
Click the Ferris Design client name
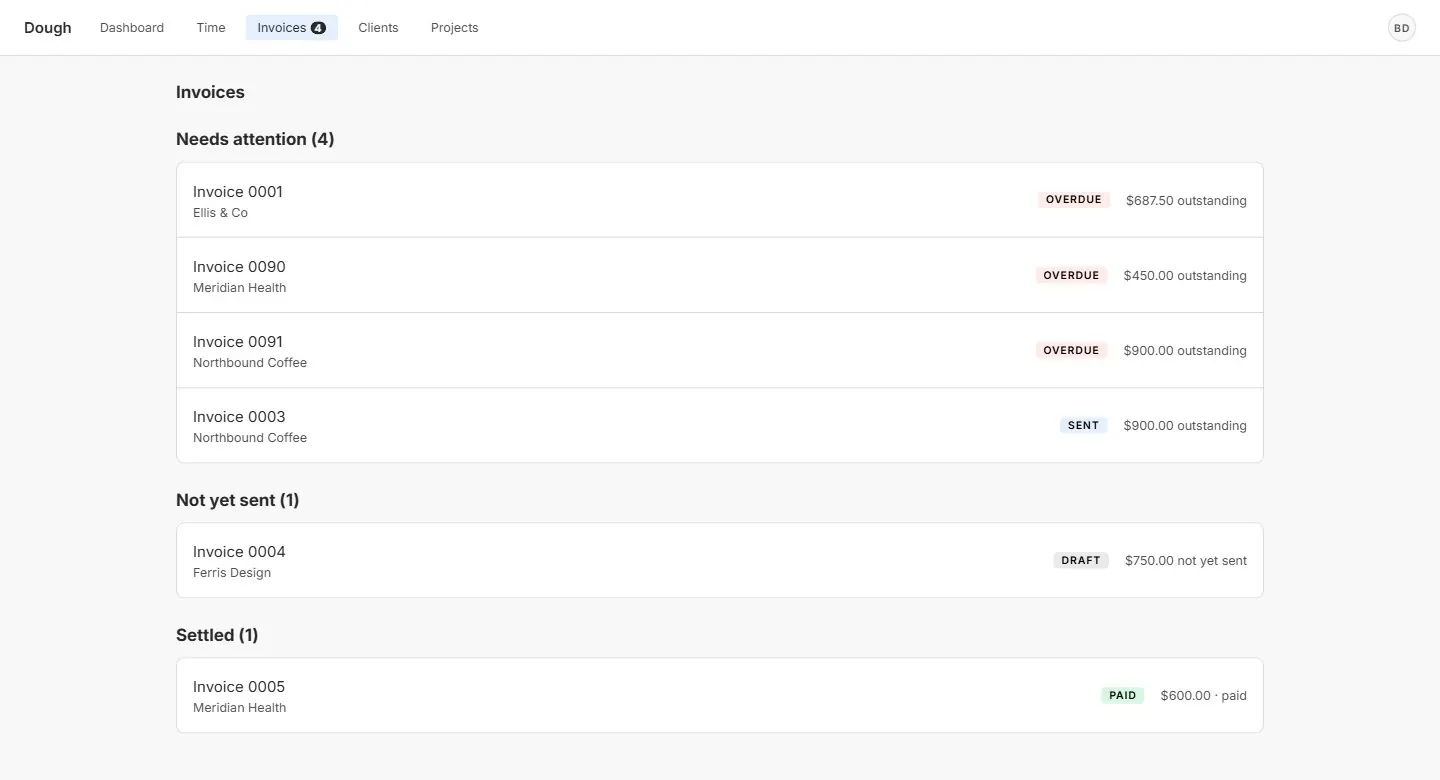coord(232,573)
